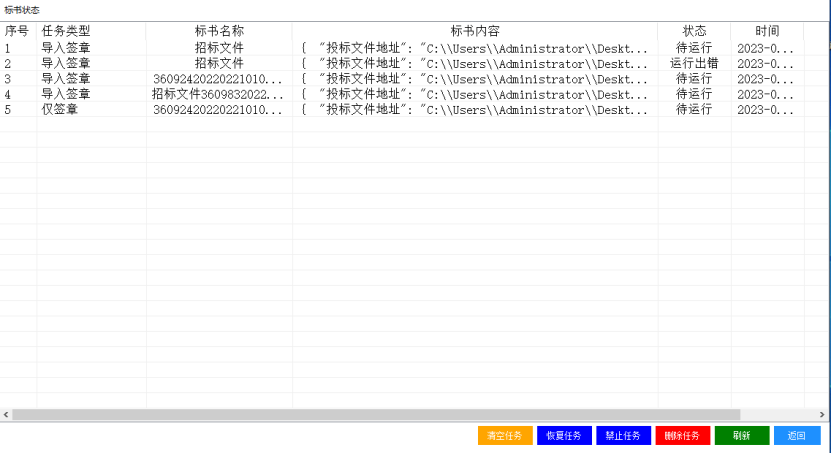Image resolution: width=831 pixels, height=453 pixels.
Task: Click 导入签章 in row 1
Action: [x=66, y=48]
